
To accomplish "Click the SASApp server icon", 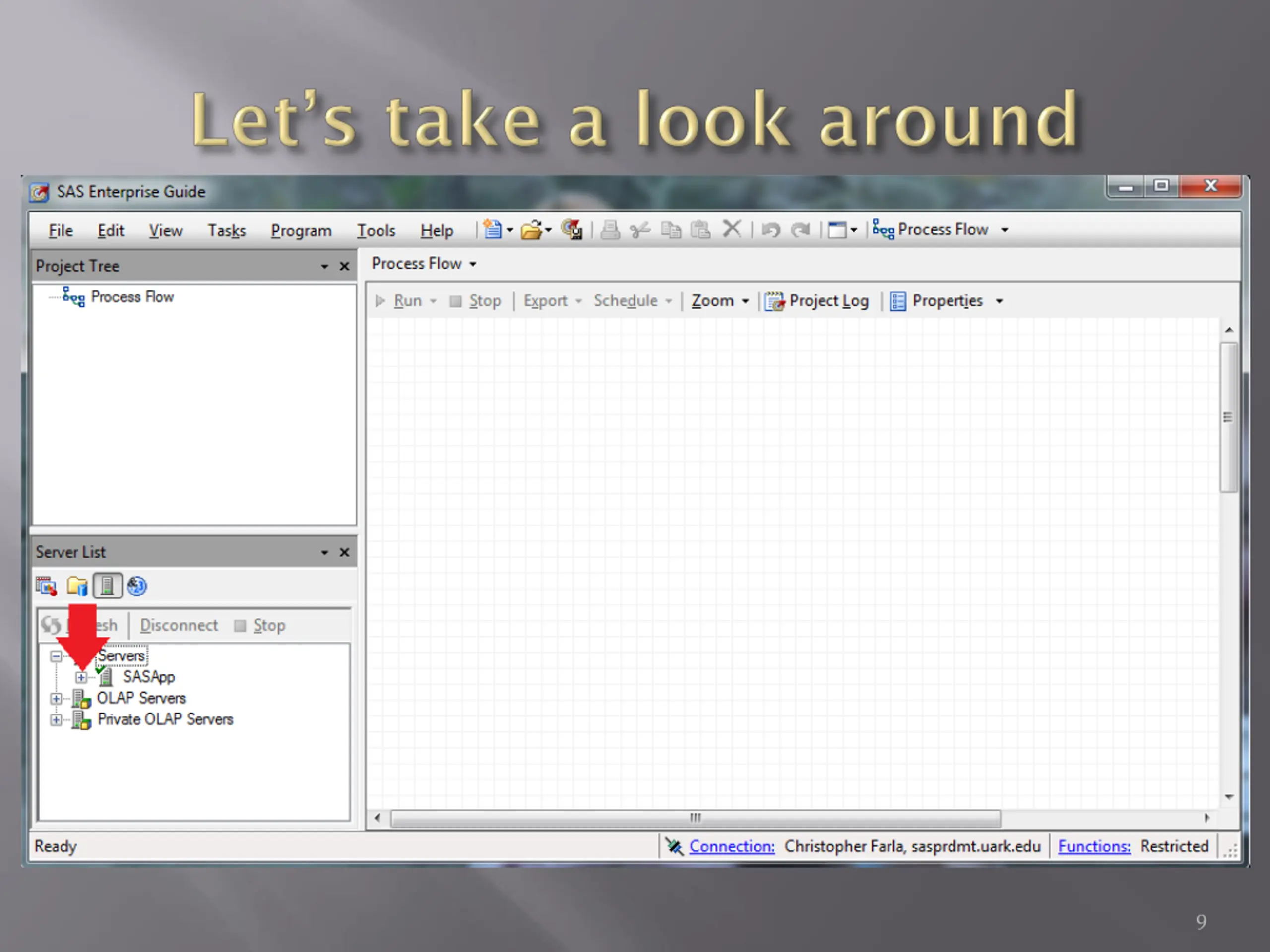I will [105, 677].
